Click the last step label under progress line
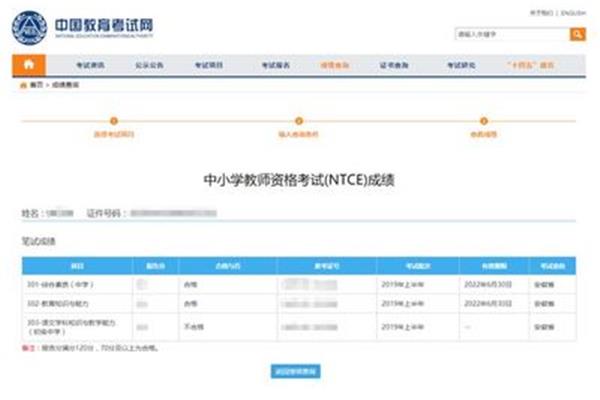Viewport: 600px width, 400px height. [484, 134]
